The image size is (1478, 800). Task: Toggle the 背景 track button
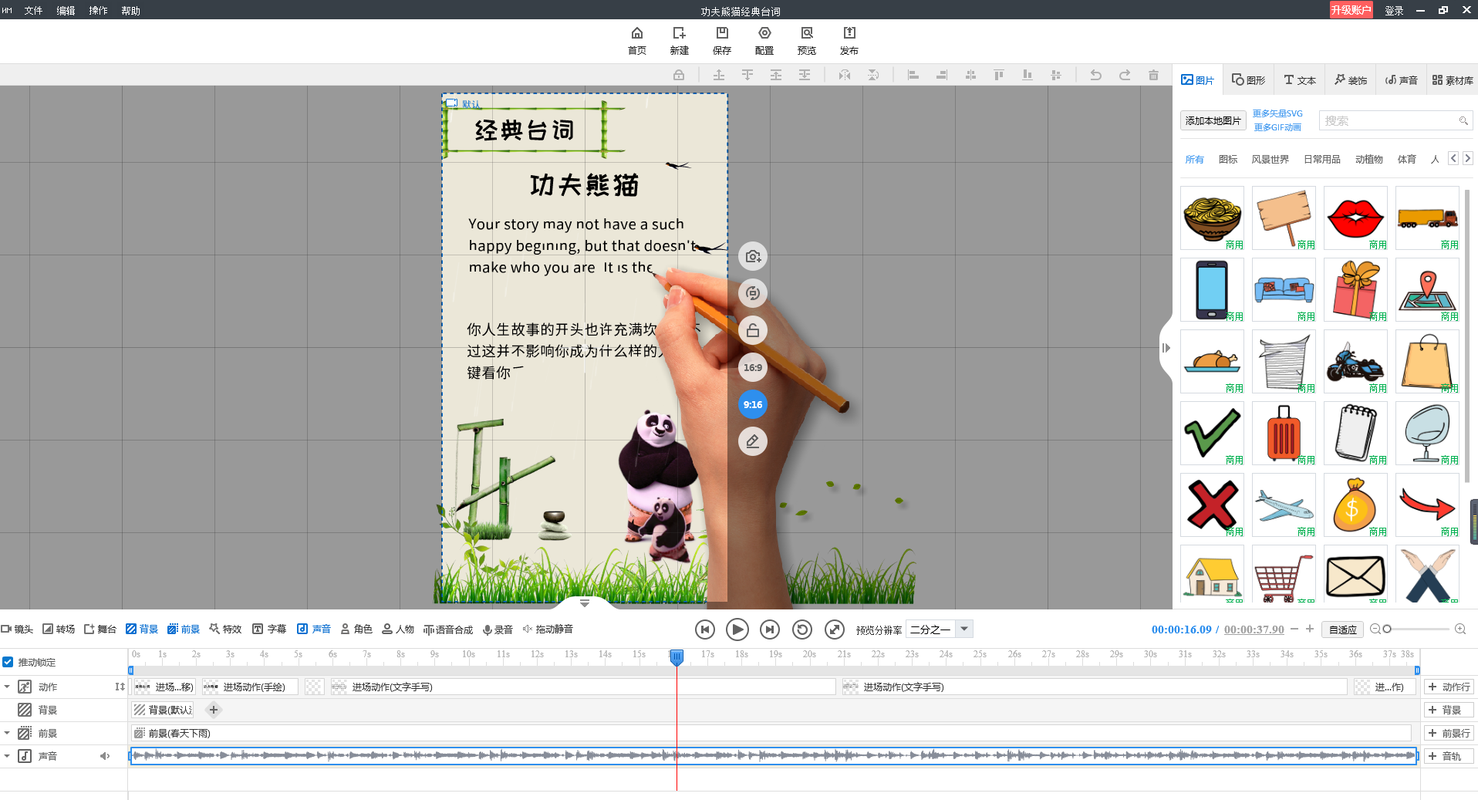click(142, 629)
